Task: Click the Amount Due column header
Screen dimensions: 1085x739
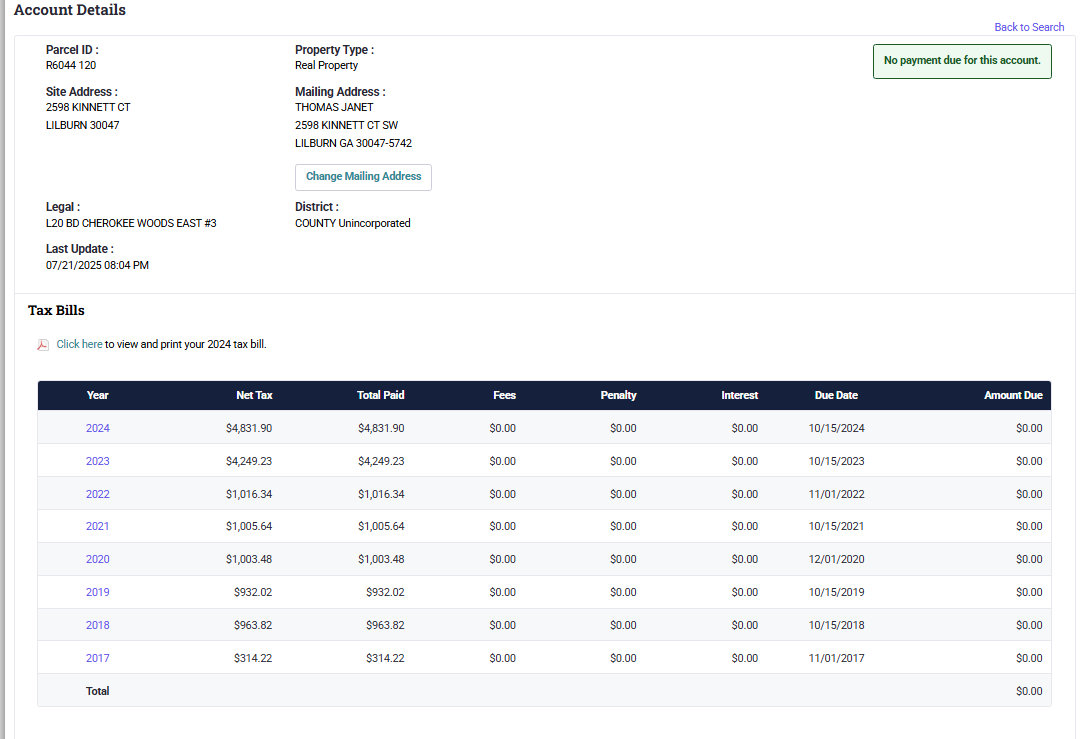Action: pyautogui.click(x=1012, y=395)
